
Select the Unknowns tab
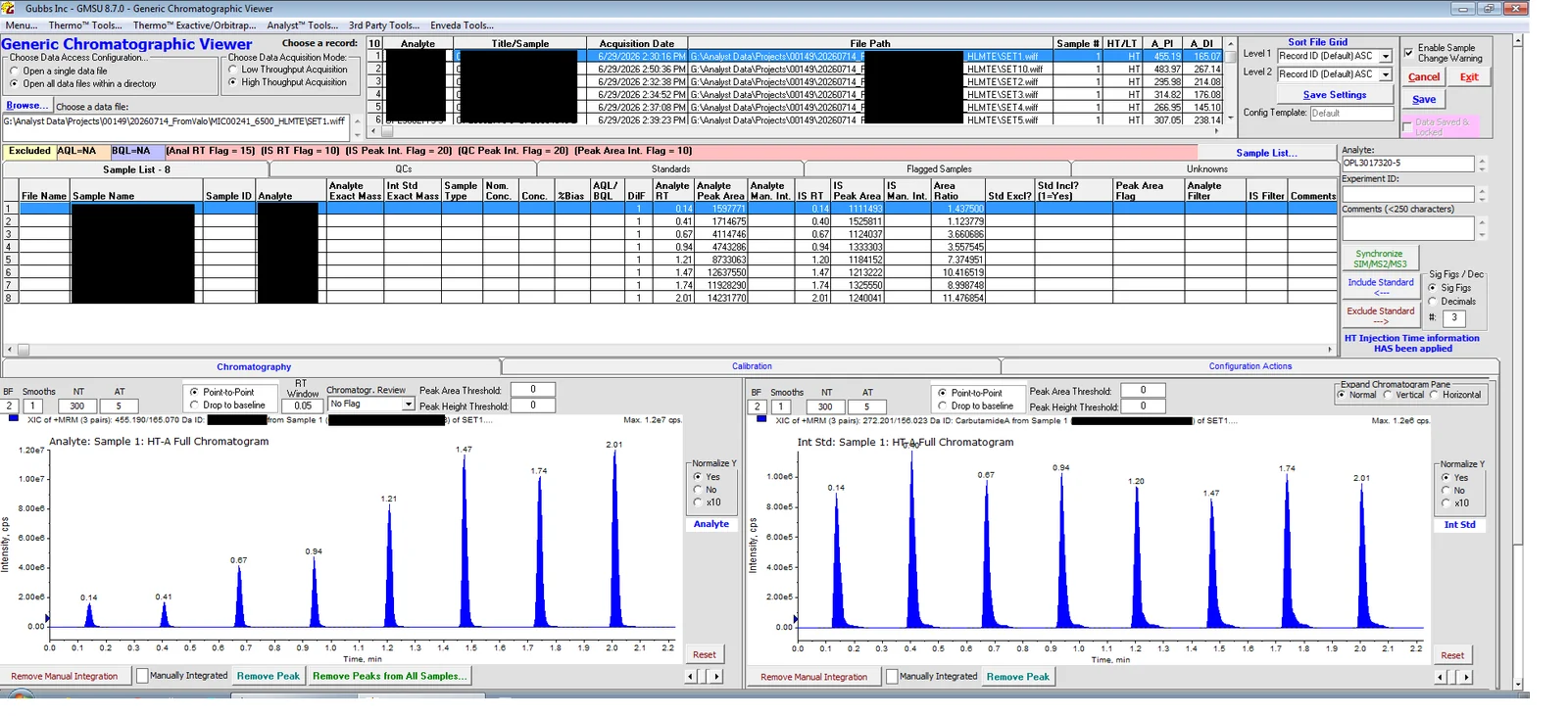[x=1206, y=168]
